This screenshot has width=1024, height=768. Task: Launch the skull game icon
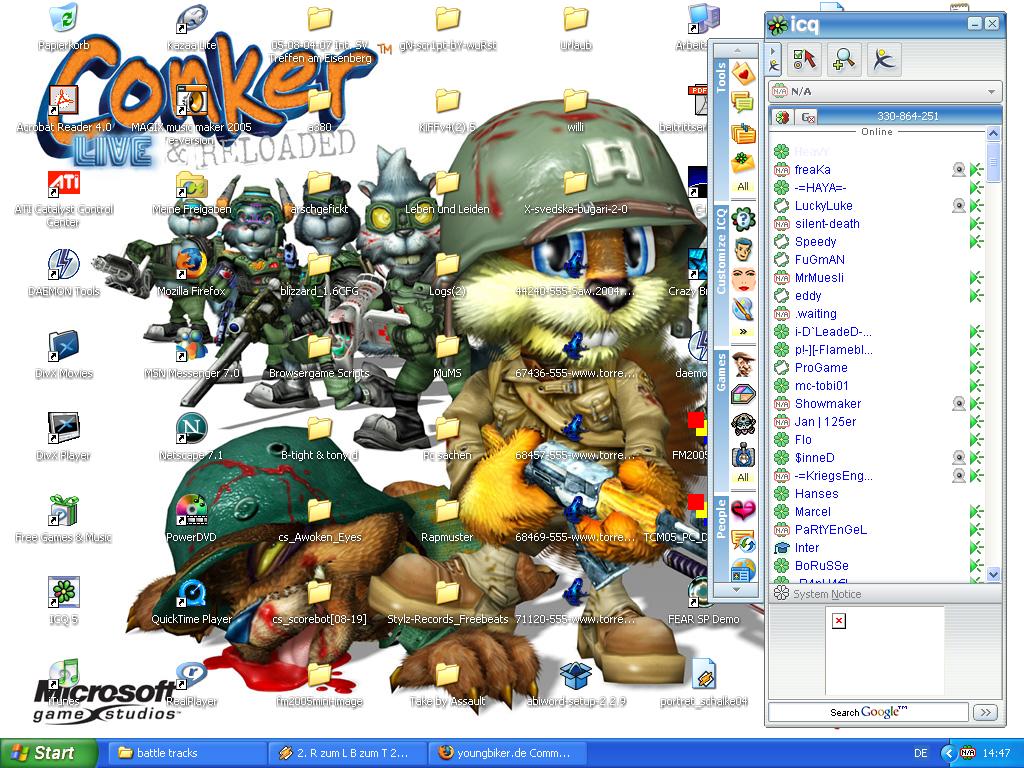[x=743, y=424]
